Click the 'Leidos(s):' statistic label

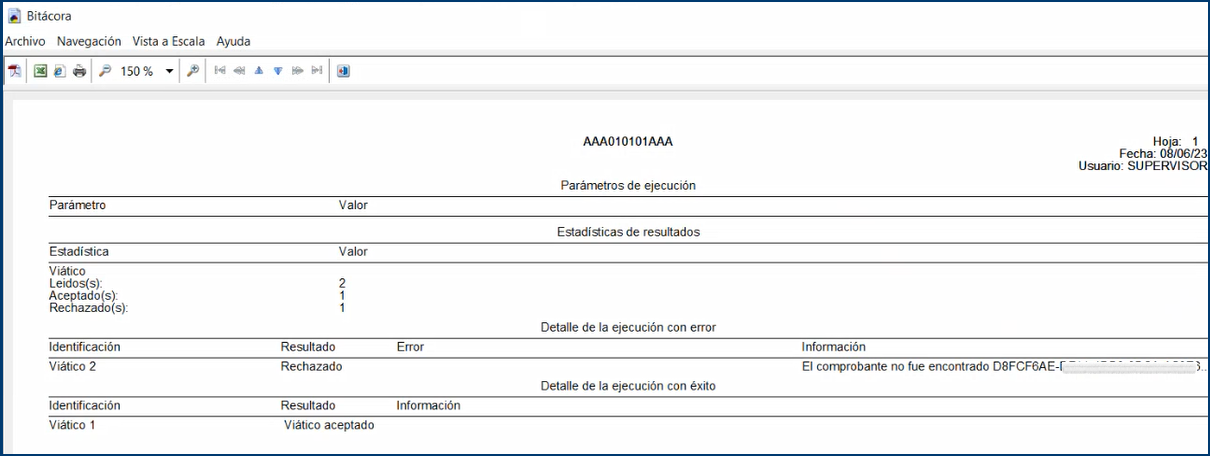pyautogui.click(x=75, y=284)
